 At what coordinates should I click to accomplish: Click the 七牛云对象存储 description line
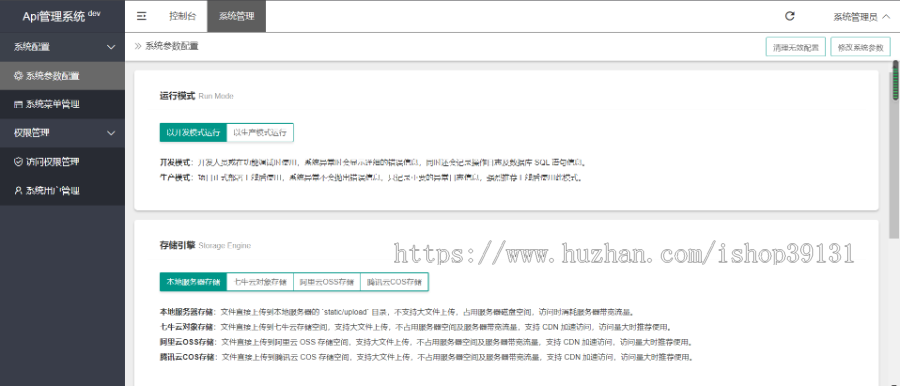[416, 327]
